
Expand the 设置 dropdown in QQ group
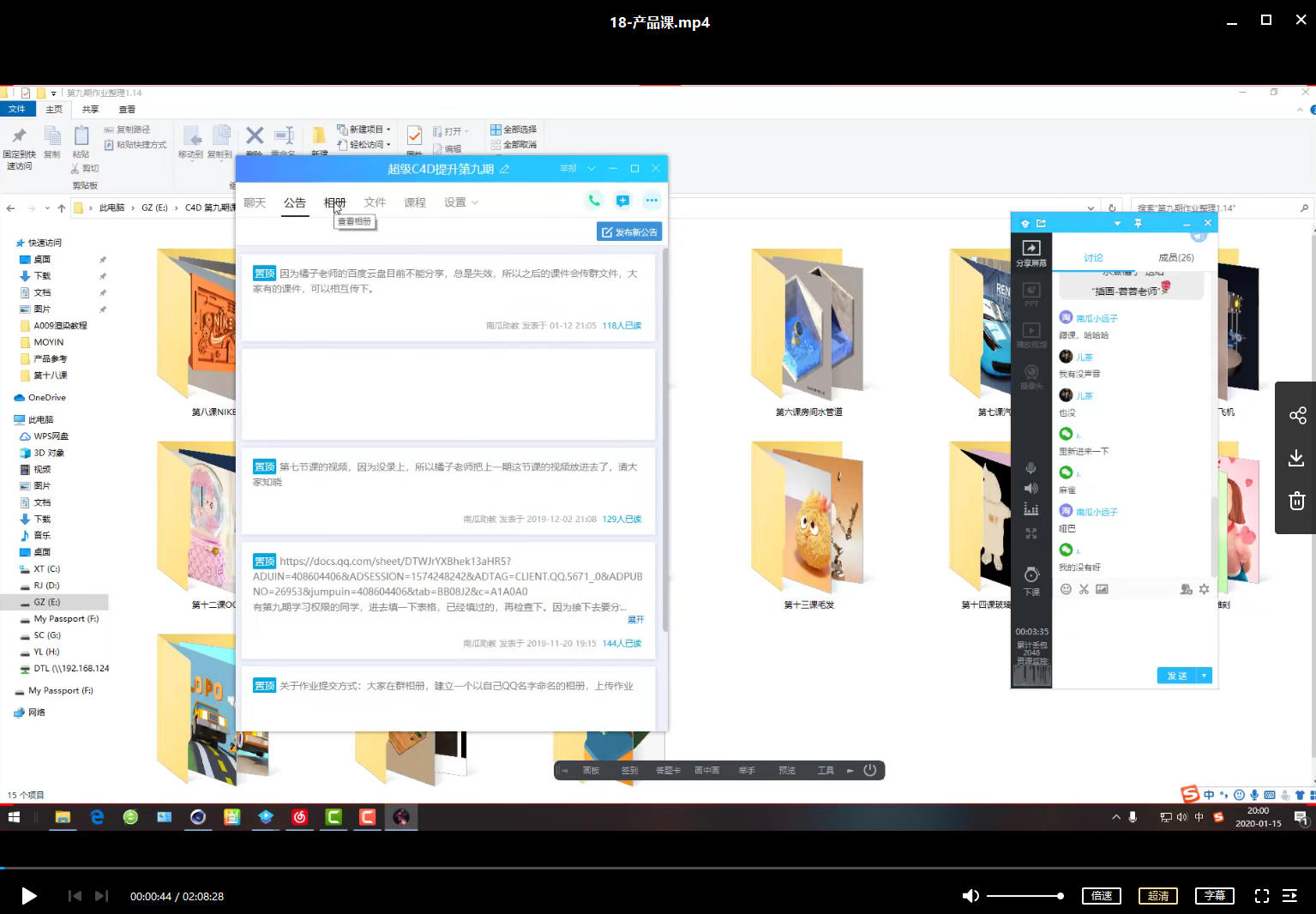pyautogui.click(x=461, y=202)
